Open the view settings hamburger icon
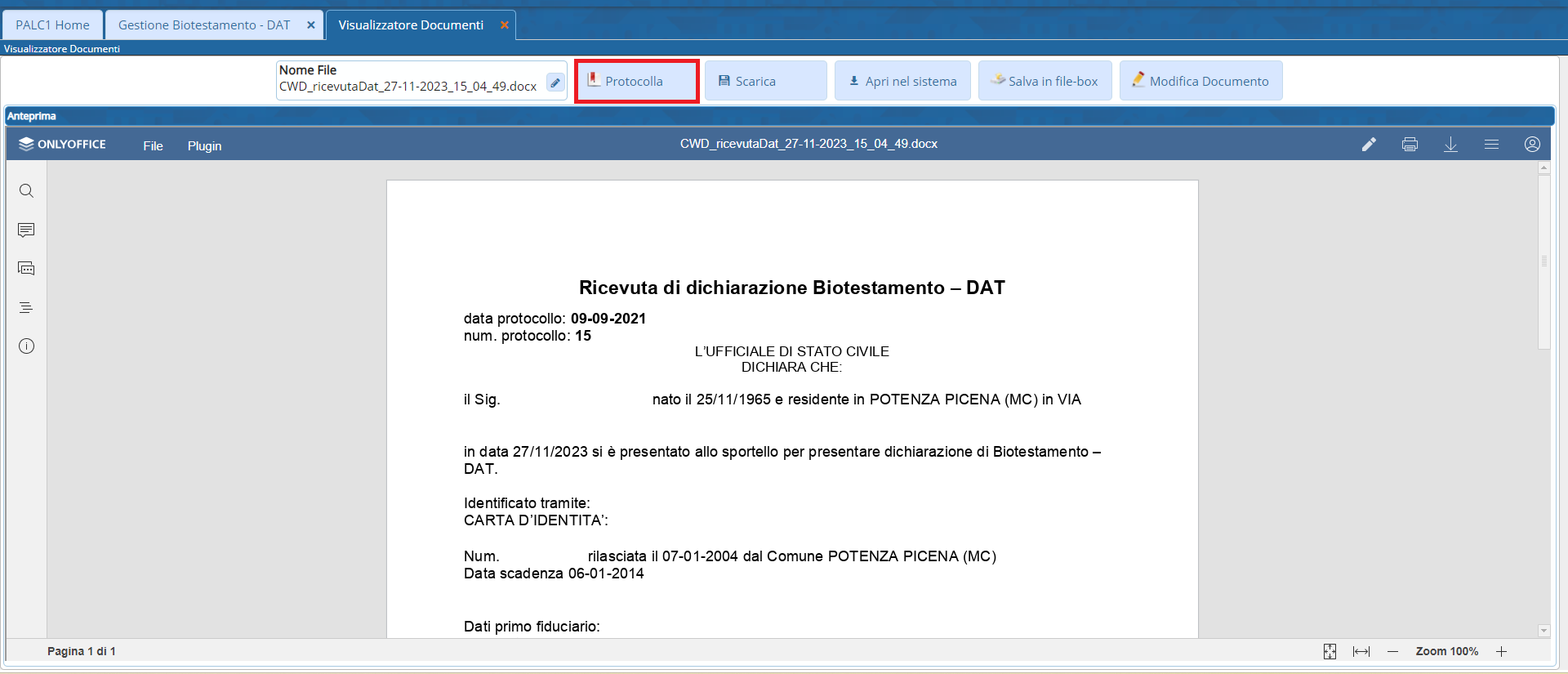1568x674 pixels. [x=1491, y=145]
